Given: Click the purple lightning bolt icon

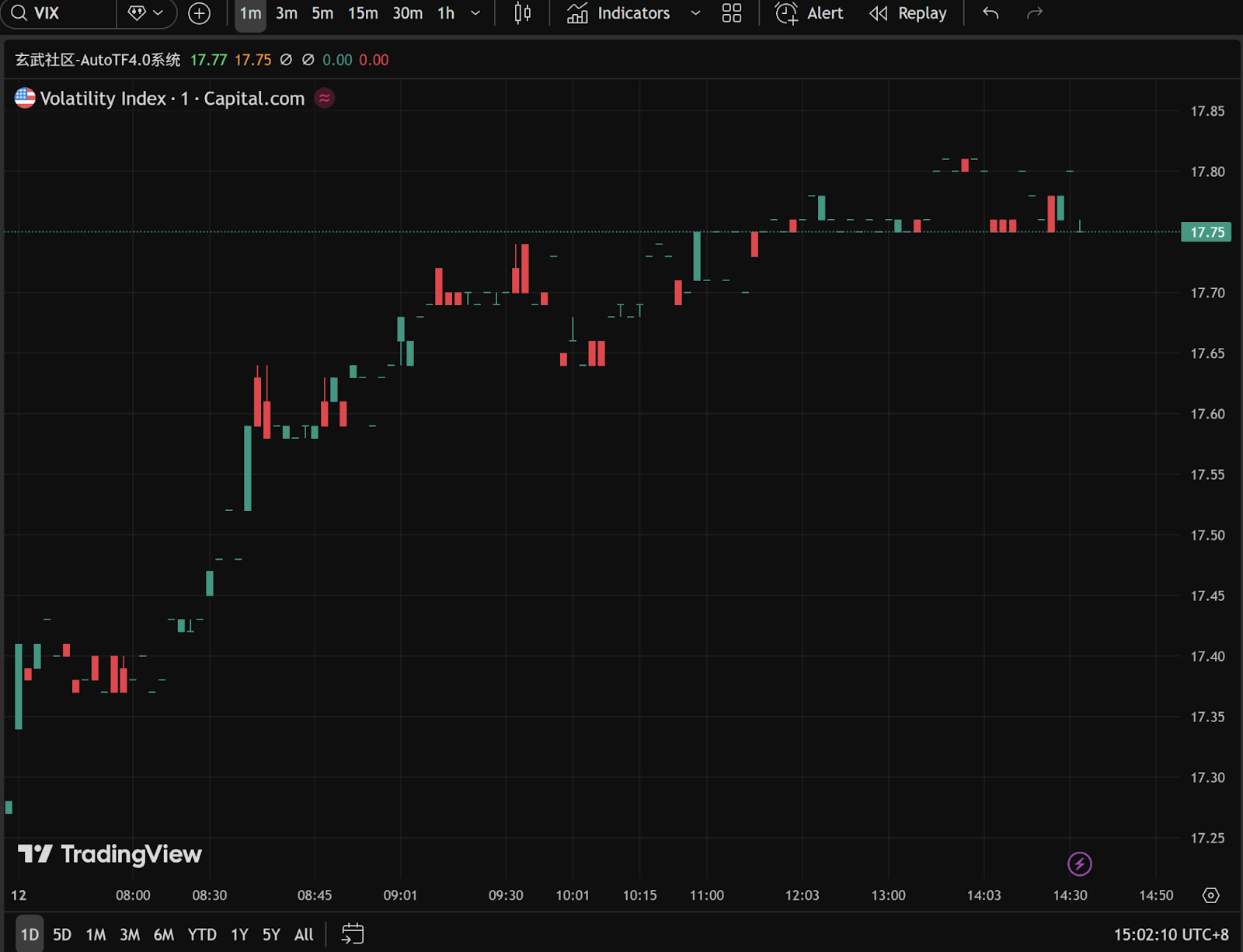Looking at the screenshot, I should click(1079, 863).
